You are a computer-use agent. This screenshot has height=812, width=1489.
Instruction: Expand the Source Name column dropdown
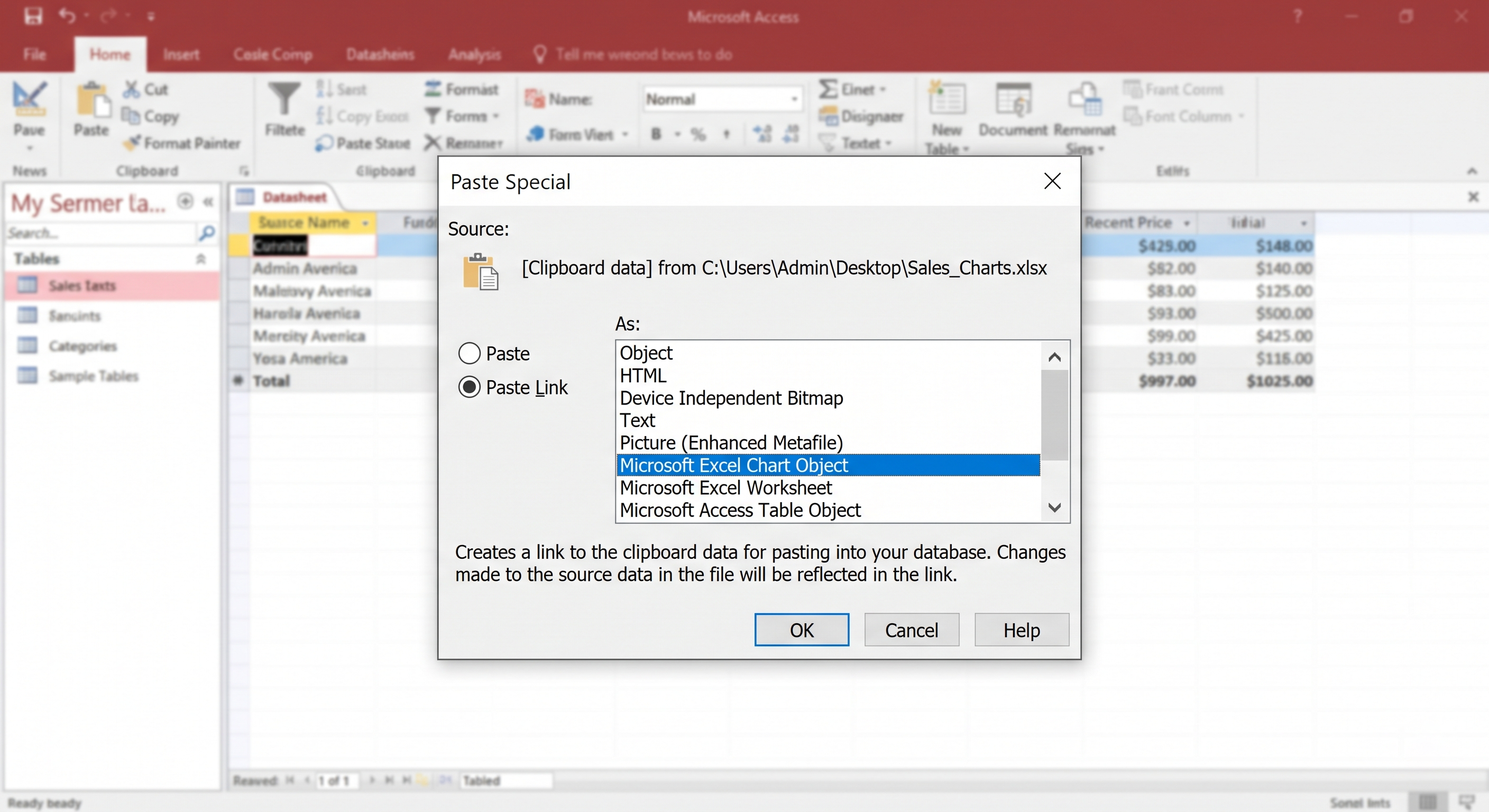coord(365,223)
